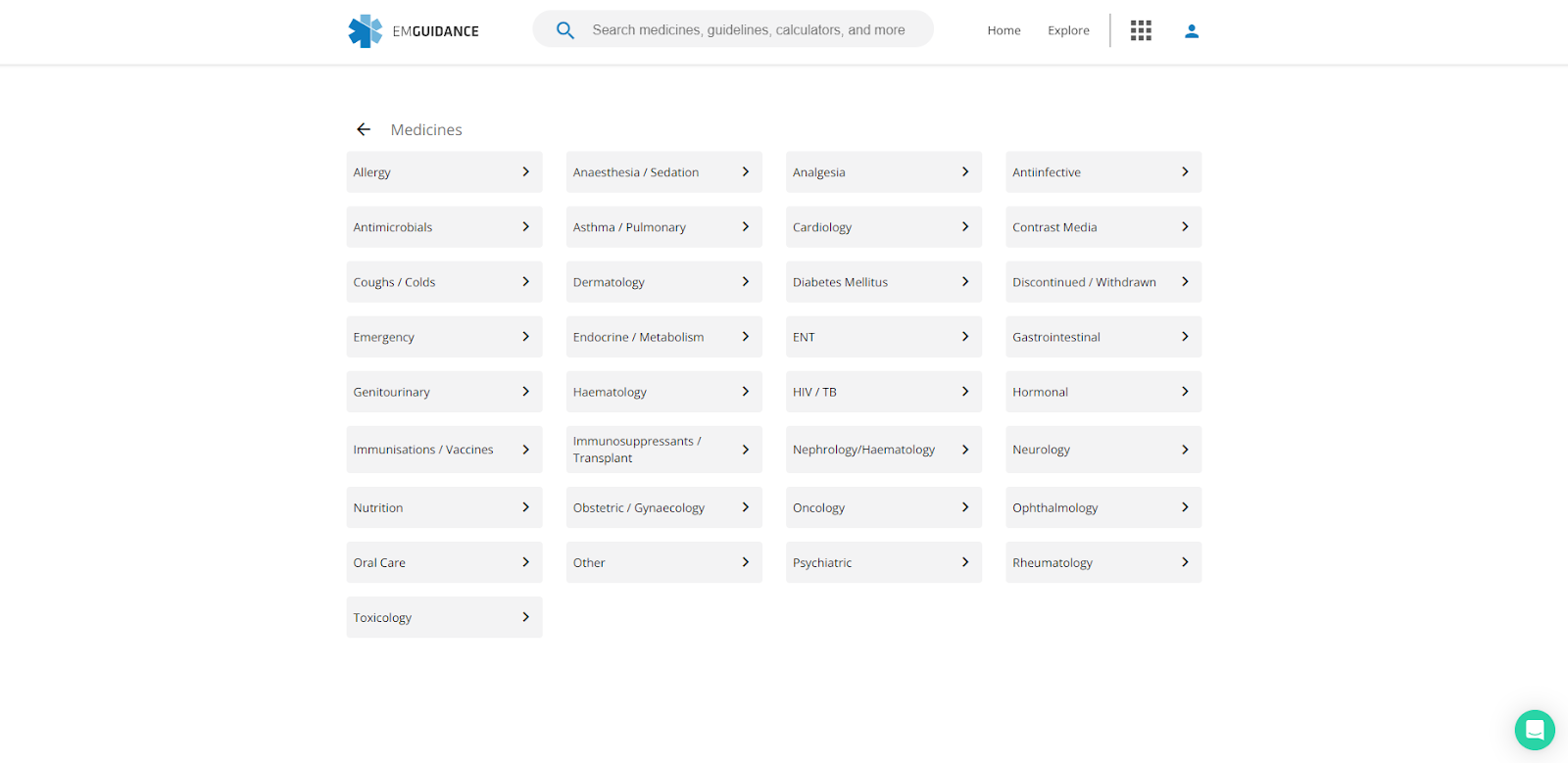Screen dimensions: 1568x763
Task: Select the Ophthalmology category
Action: [x=1103, y=507]
